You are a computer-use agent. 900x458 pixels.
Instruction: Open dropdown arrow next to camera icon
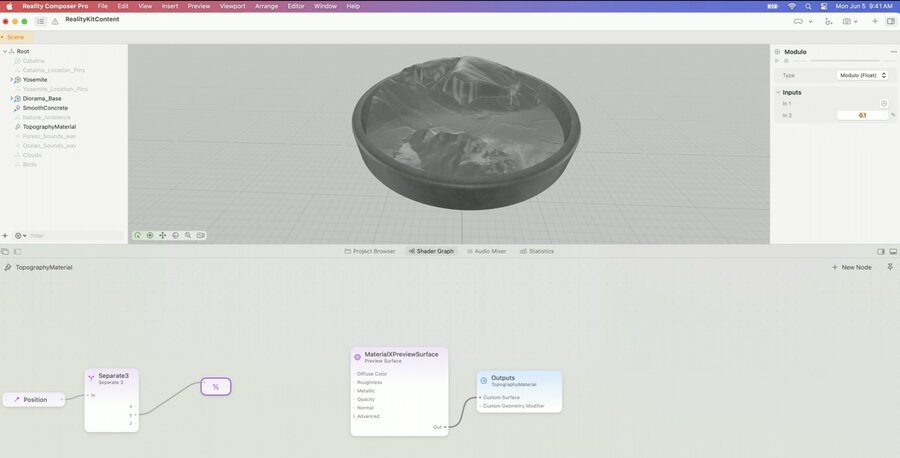pos(856,22)
